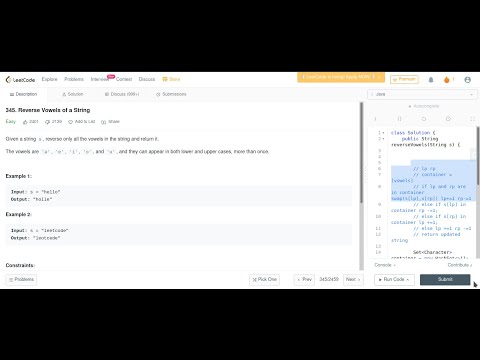Collapse code fold at line 2
This screenshot has width=480, height=360.
click(x=383, y=139)
